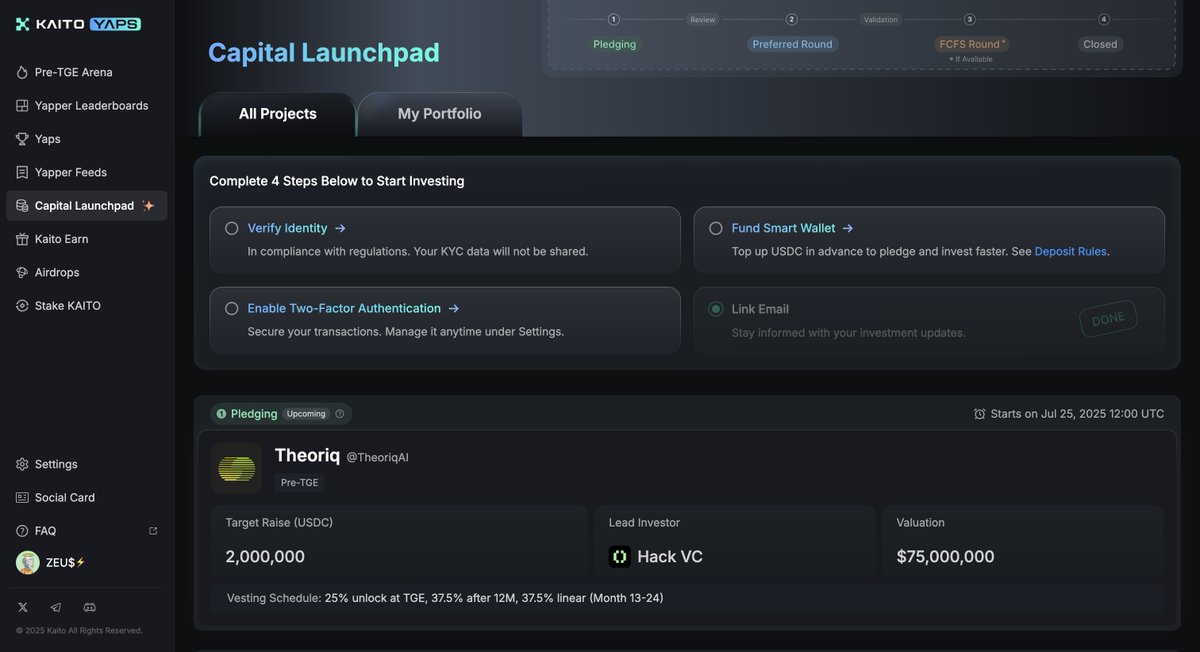This screenshot has width=1200, height=652.
Task: Click the alarm clock icon by start date
Action: click(980, 414)
